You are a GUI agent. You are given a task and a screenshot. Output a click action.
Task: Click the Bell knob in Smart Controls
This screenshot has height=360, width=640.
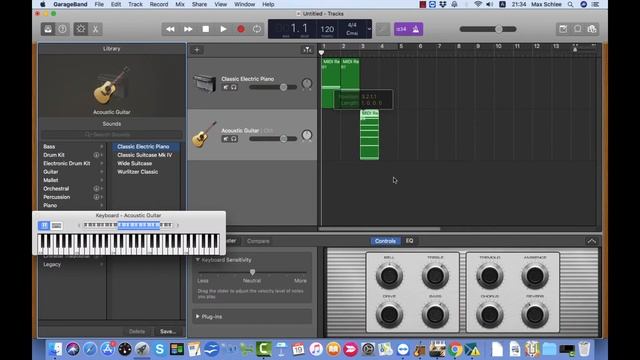[x=389, y=276]
